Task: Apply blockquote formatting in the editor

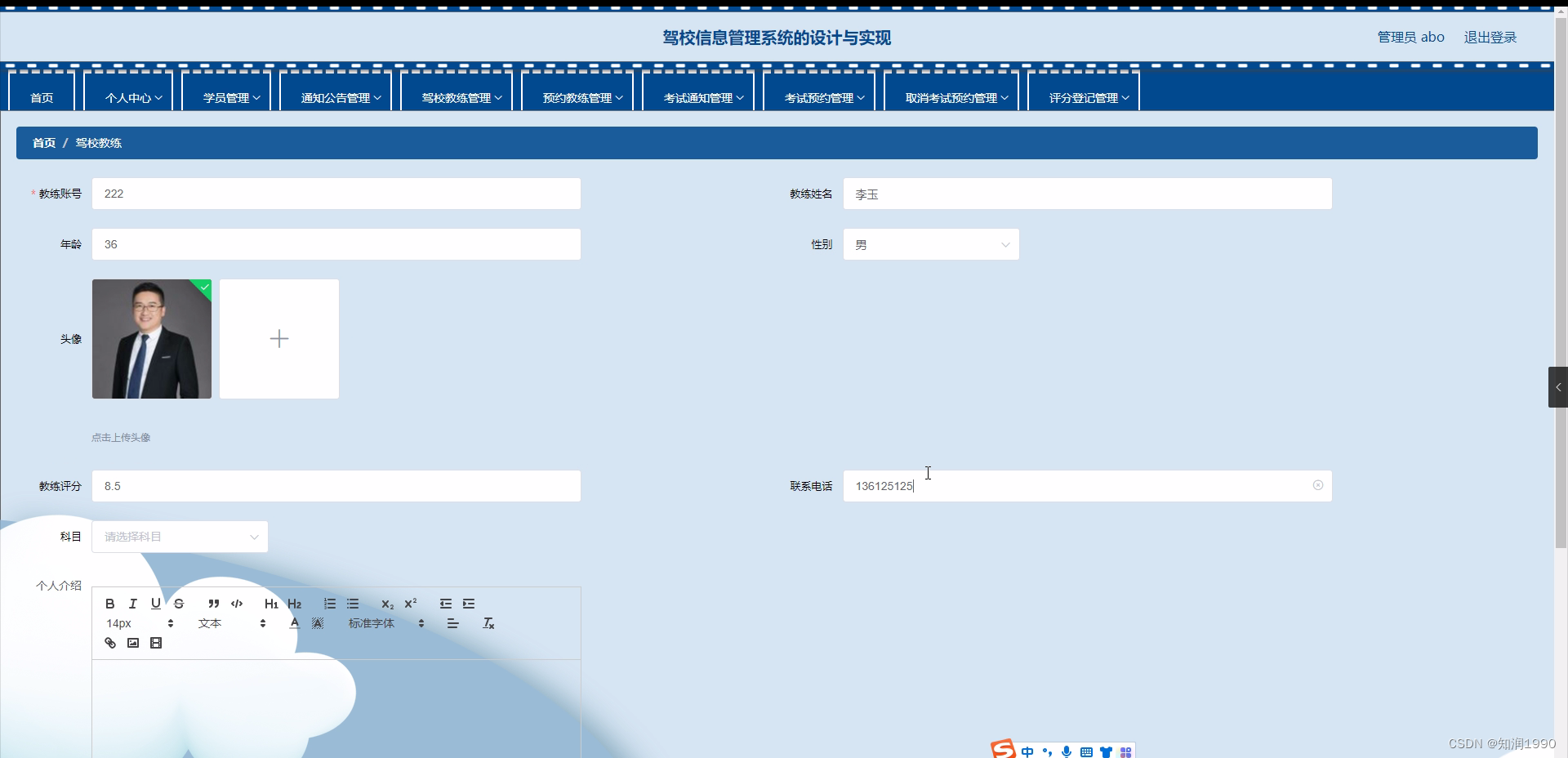Action: pos(213,604)
